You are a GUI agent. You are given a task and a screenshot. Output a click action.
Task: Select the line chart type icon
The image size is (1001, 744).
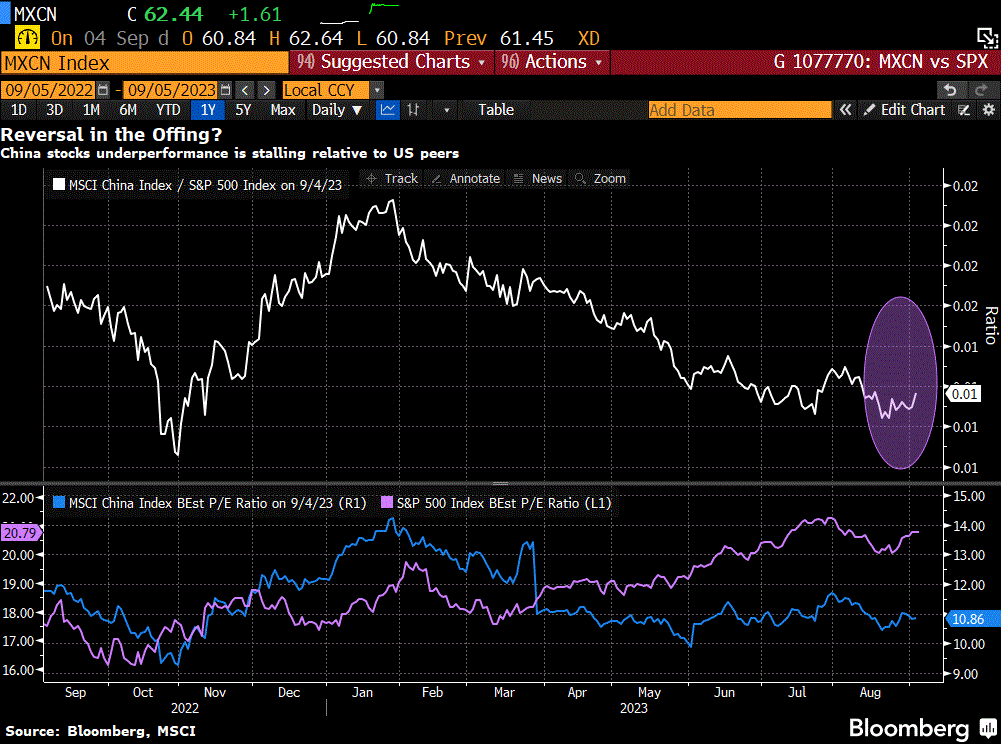(x=388, y=110)
